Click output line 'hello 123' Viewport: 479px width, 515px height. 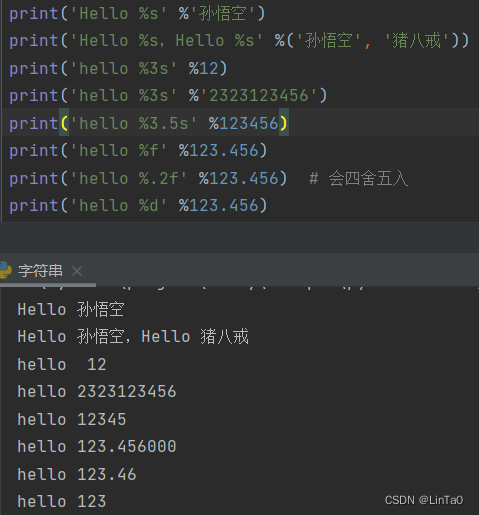pos(62,501)
